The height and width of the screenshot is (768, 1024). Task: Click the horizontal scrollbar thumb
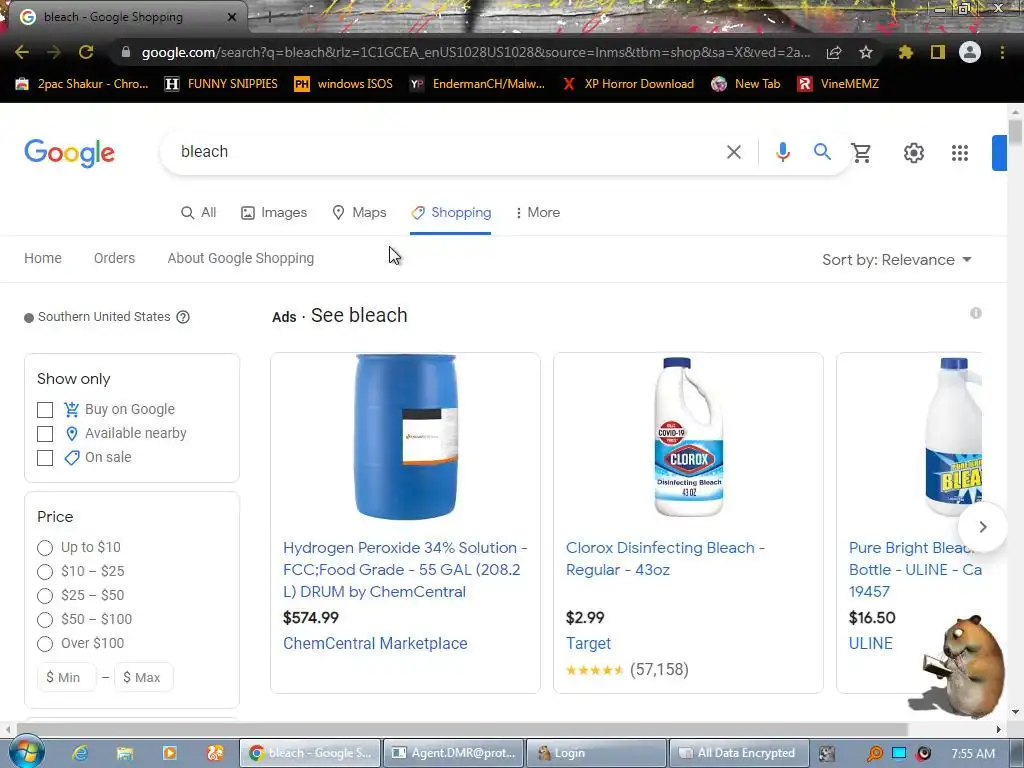point(462,729)
